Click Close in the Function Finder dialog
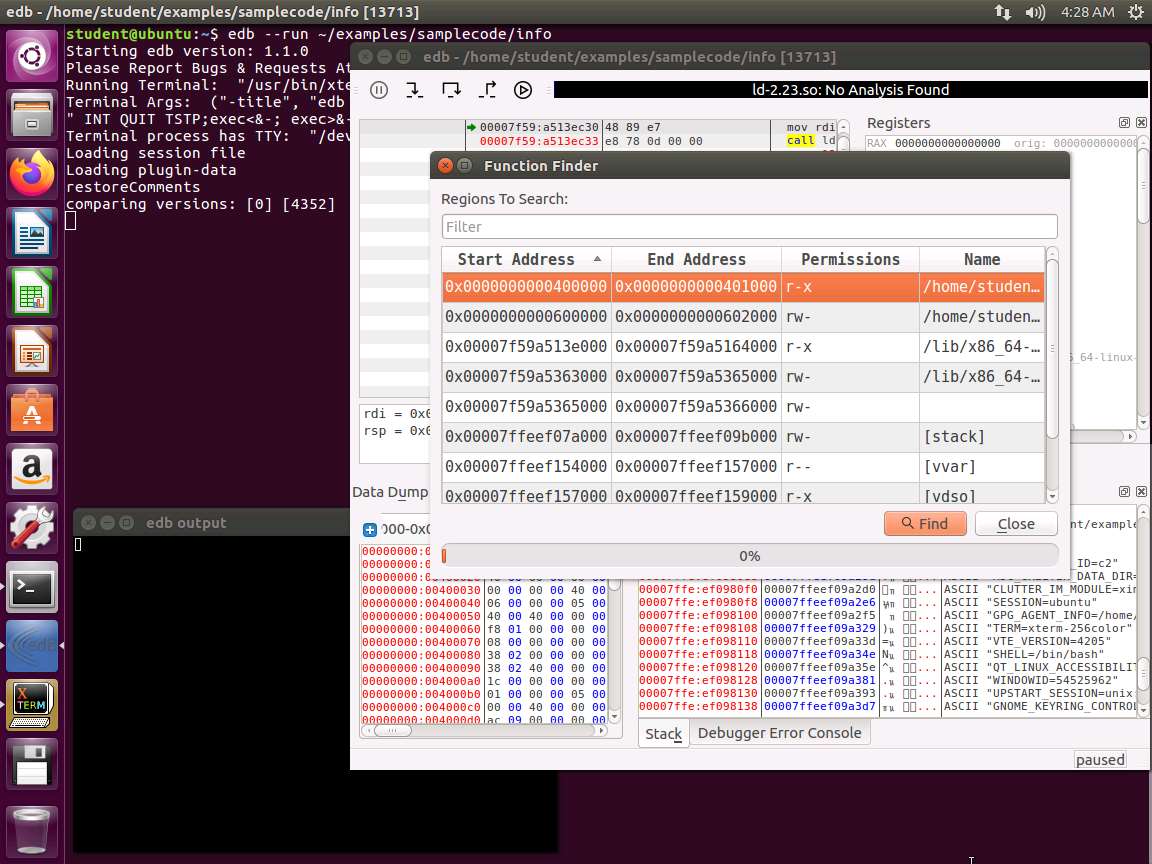Screen dimensions: 1152x864 1016,523
